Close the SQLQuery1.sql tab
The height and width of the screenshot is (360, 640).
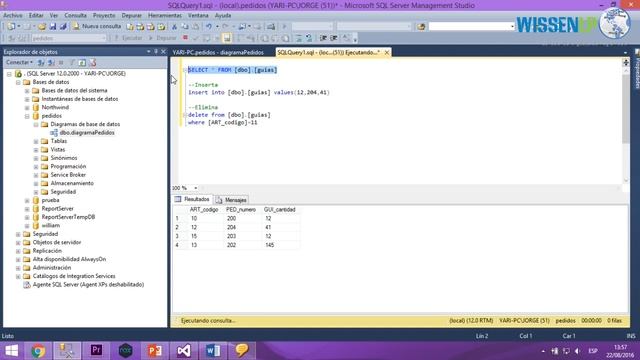(387, 52)
